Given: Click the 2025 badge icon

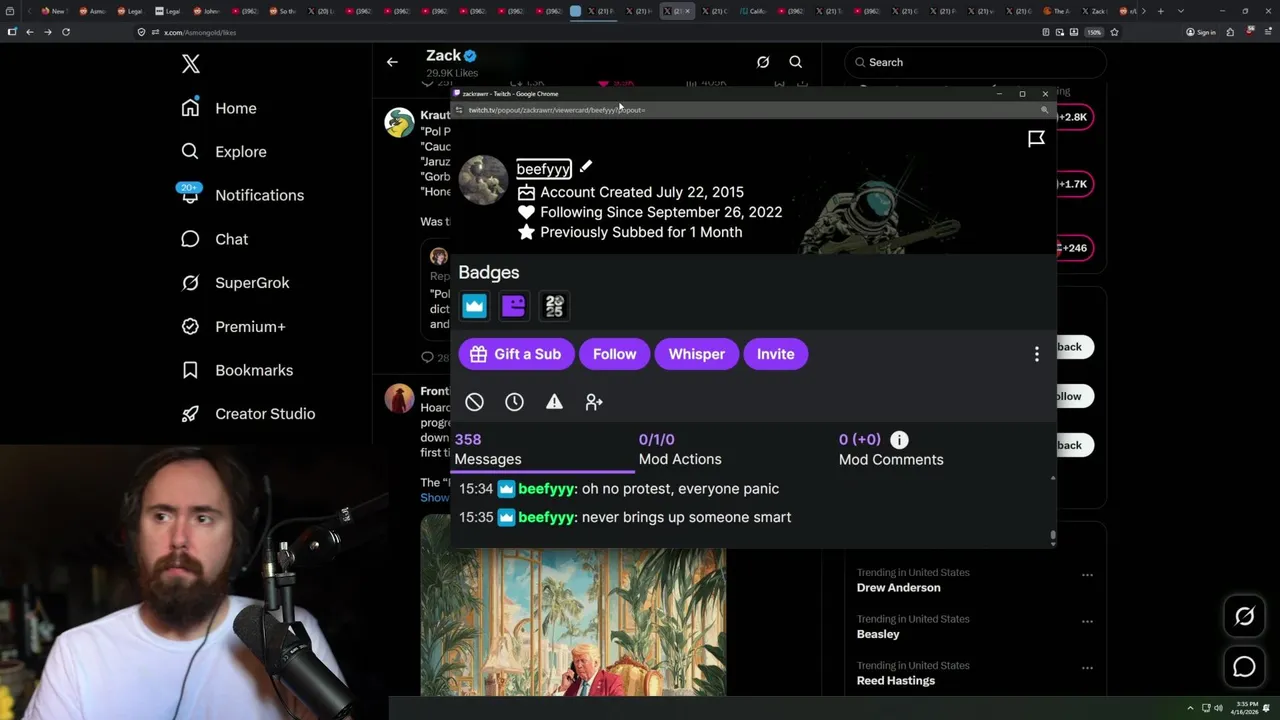Looking at the screenshot, I should pyautogui.click(x=555, y=306).
